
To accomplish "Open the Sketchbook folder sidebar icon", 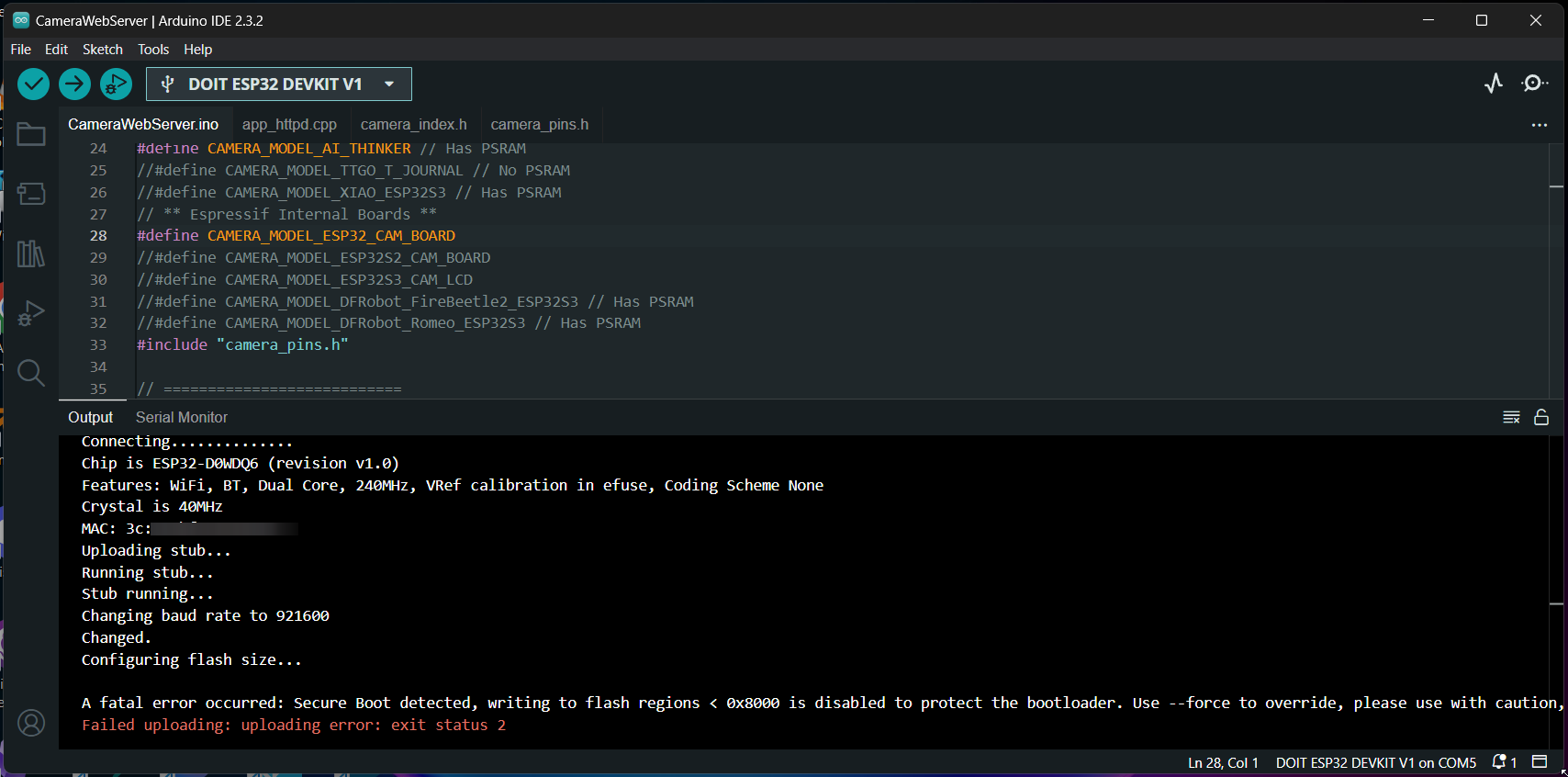I will click(x=31, y=134).
